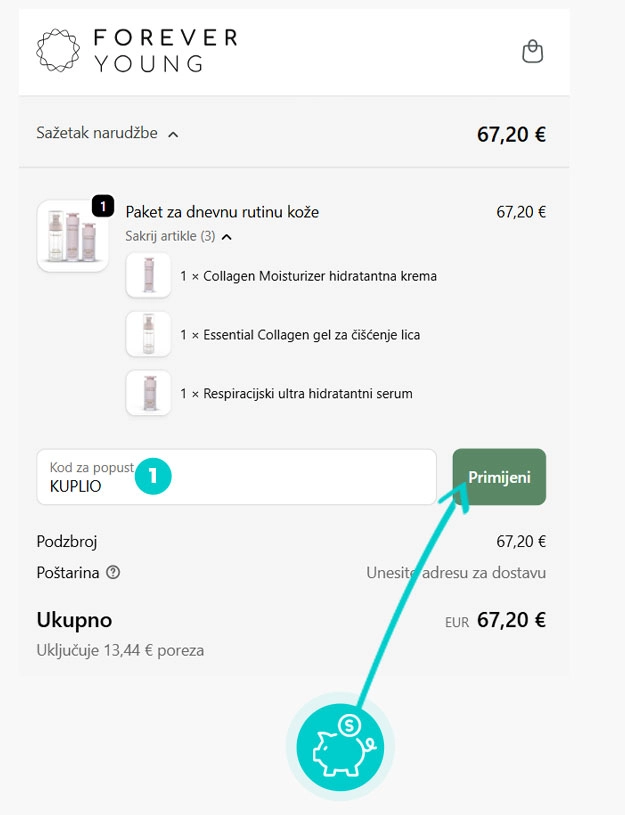Click the Respiracijski ultra hidratantni serum thumbnail
Image resolution: width=625 pixels, height=815 pixels.
[148, 392]
